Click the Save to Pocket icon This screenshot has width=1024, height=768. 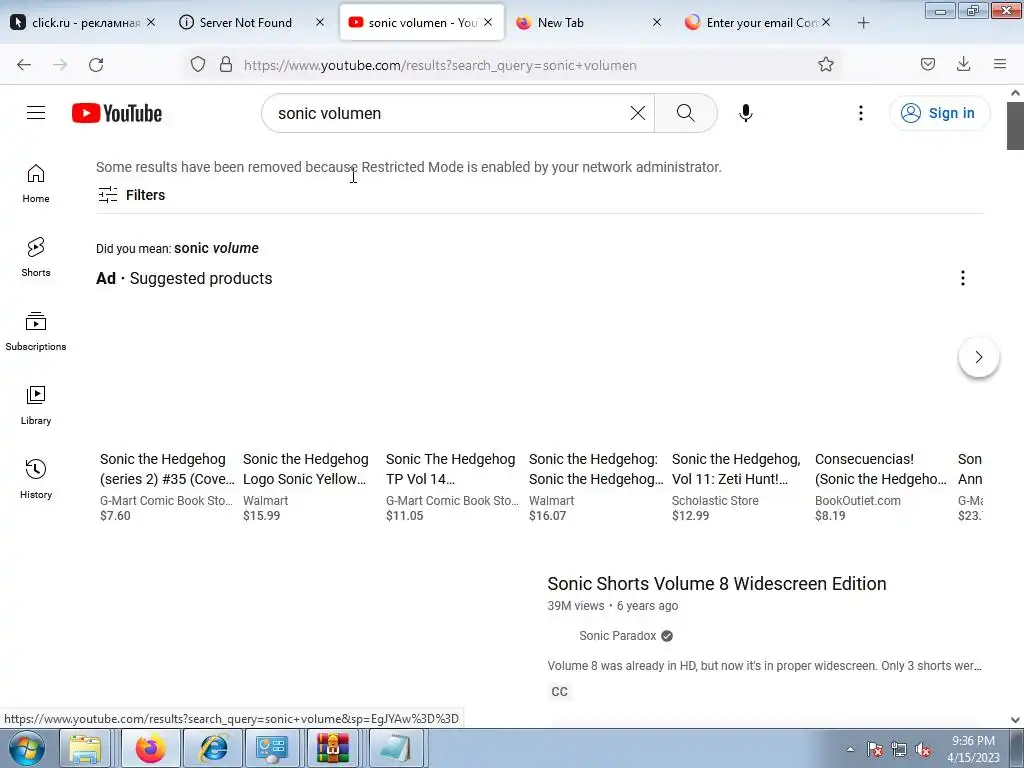pyautogui.click(x=927, y=64)
